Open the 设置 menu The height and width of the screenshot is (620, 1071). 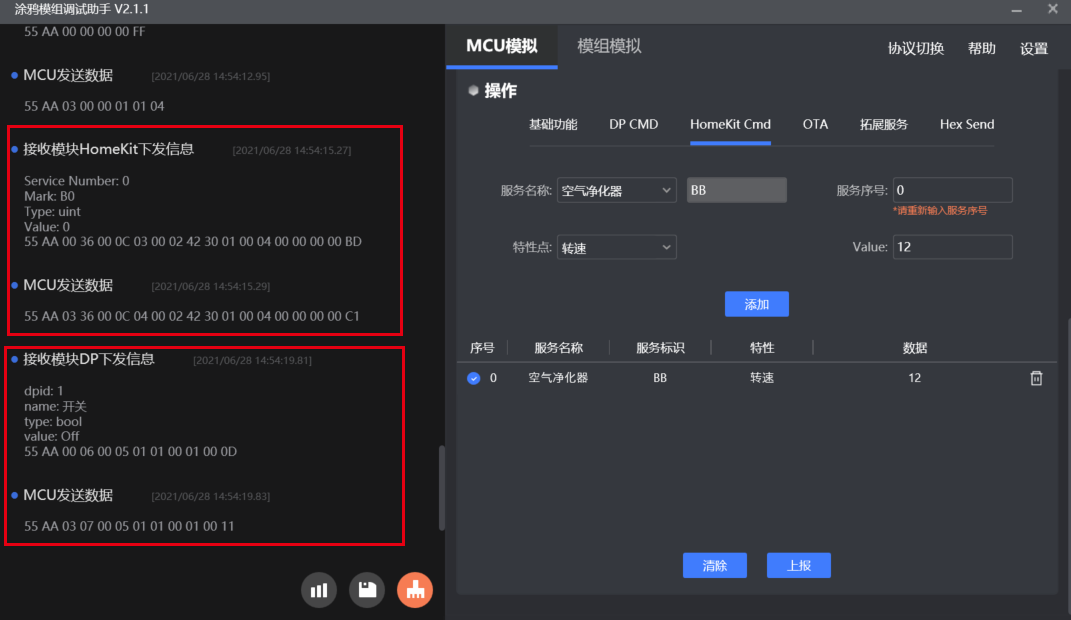click(1033, 48)
